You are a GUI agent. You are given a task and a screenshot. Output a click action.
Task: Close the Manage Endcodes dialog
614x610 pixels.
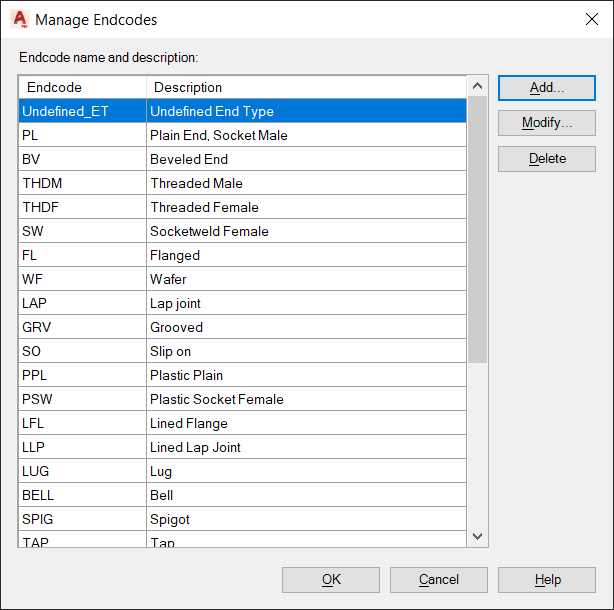(590, 19)
